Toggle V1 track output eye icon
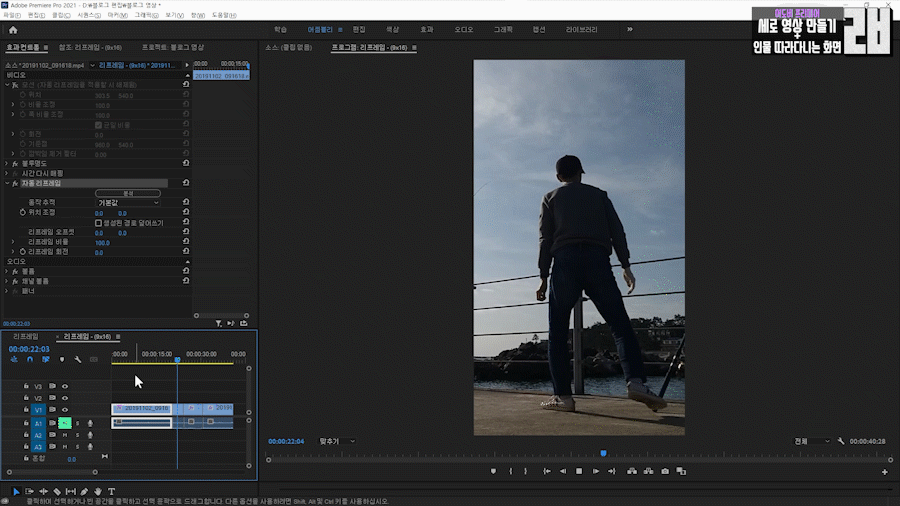 (x=65, y=410)
